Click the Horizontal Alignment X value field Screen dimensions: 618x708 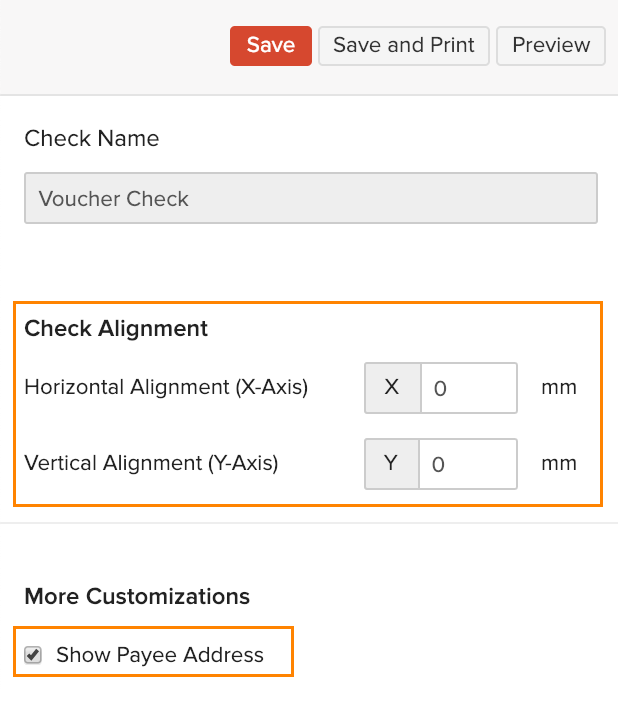(x=468, y=388)
